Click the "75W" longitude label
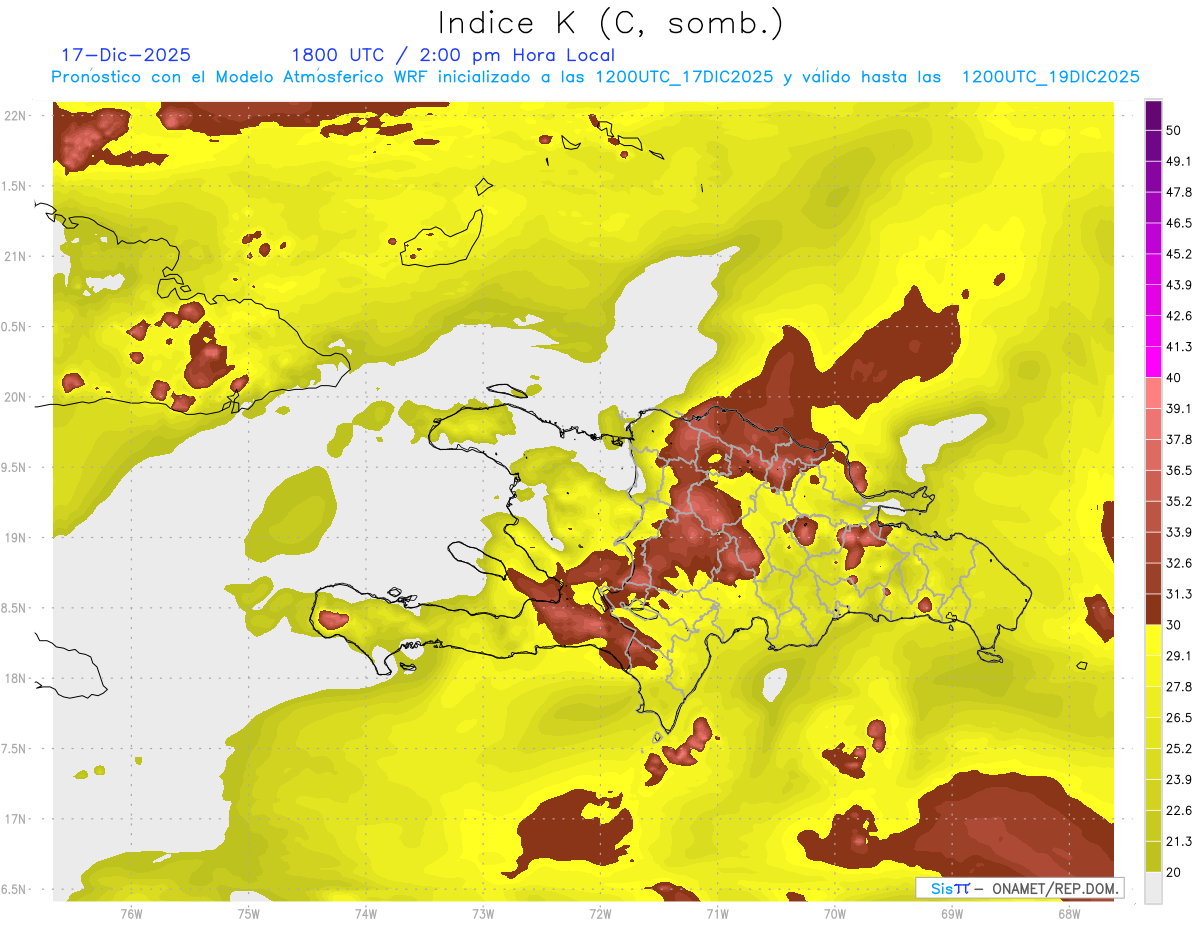Image resolution: width=1200 pixels, height=927 pixels. coord(248,913)
